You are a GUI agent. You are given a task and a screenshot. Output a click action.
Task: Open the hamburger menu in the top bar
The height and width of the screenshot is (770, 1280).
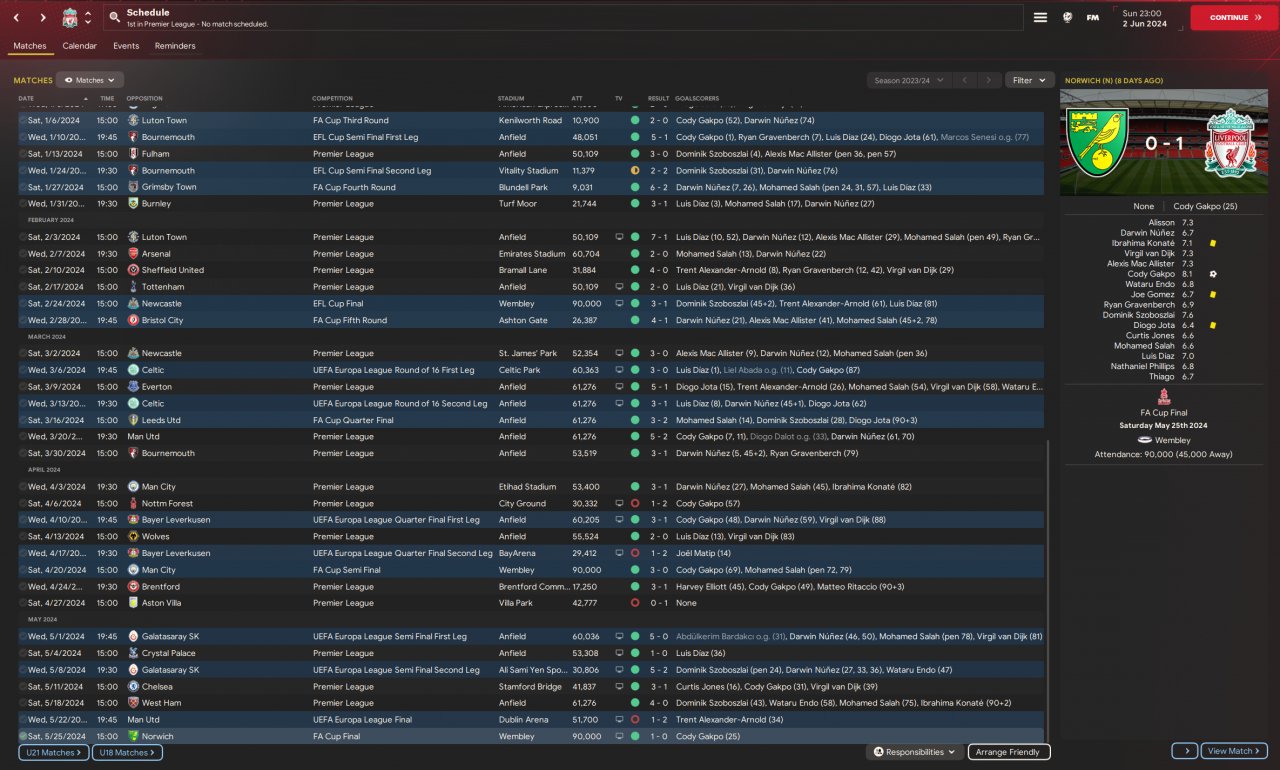coord(1040,18)
